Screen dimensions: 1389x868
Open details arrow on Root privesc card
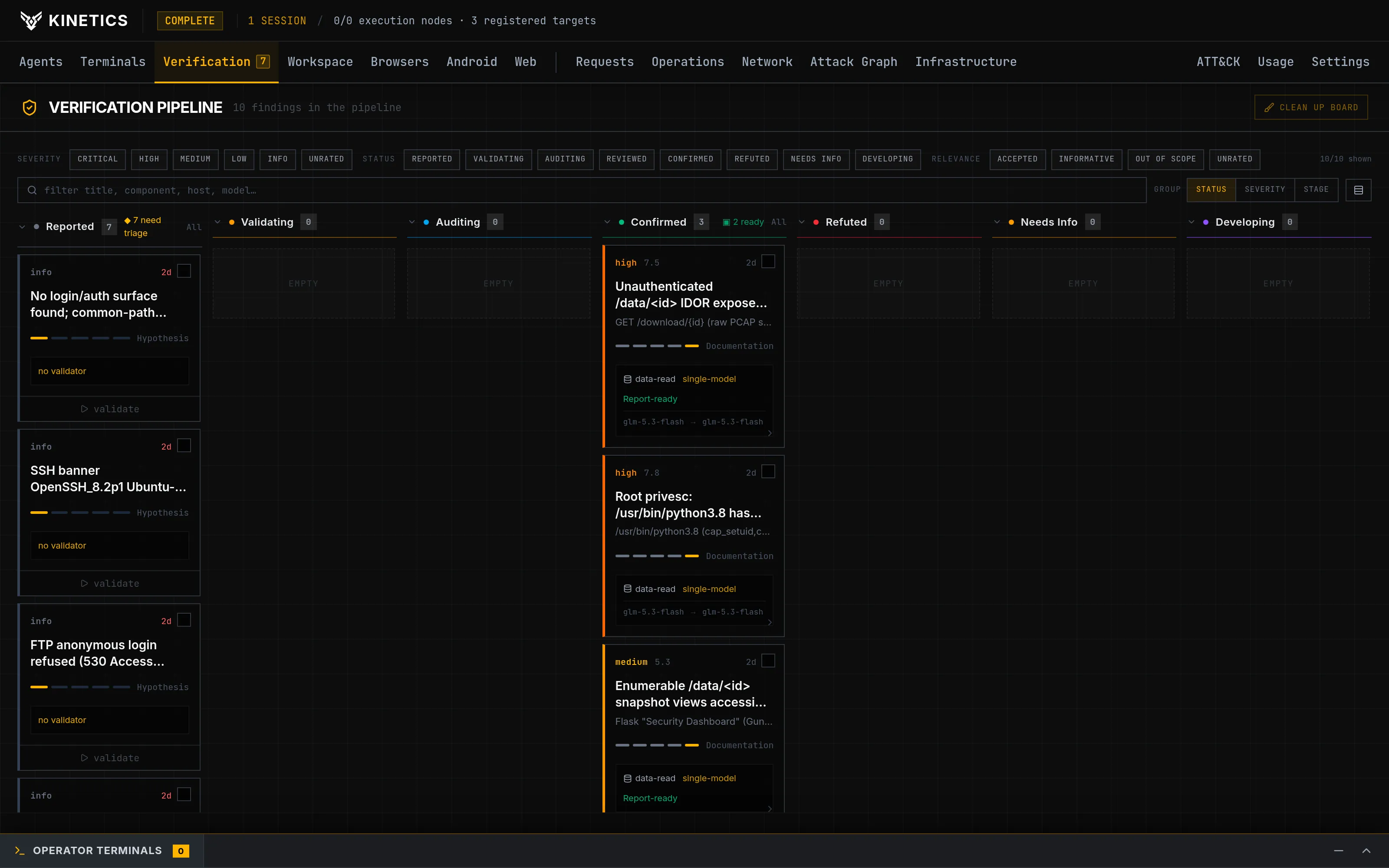(770, 622)
